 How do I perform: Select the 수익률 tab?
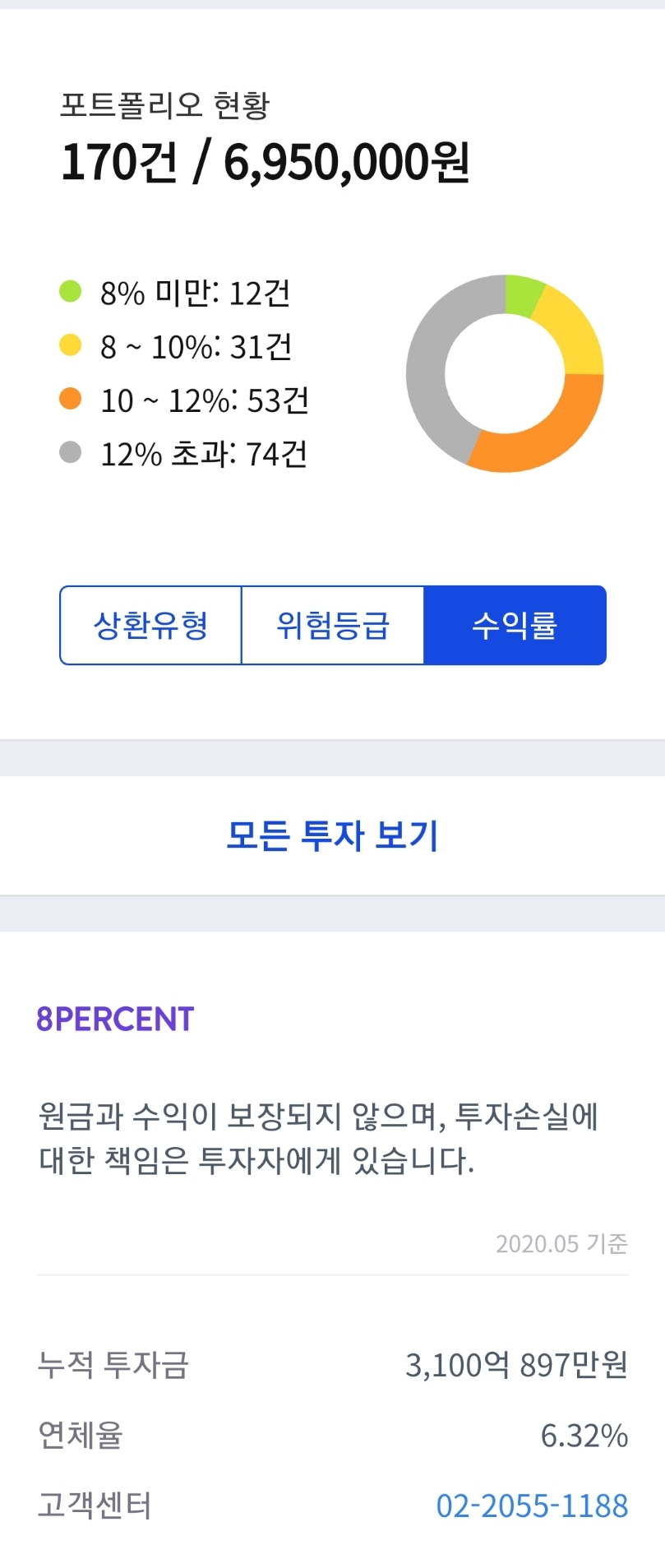[x=515, y=626]
